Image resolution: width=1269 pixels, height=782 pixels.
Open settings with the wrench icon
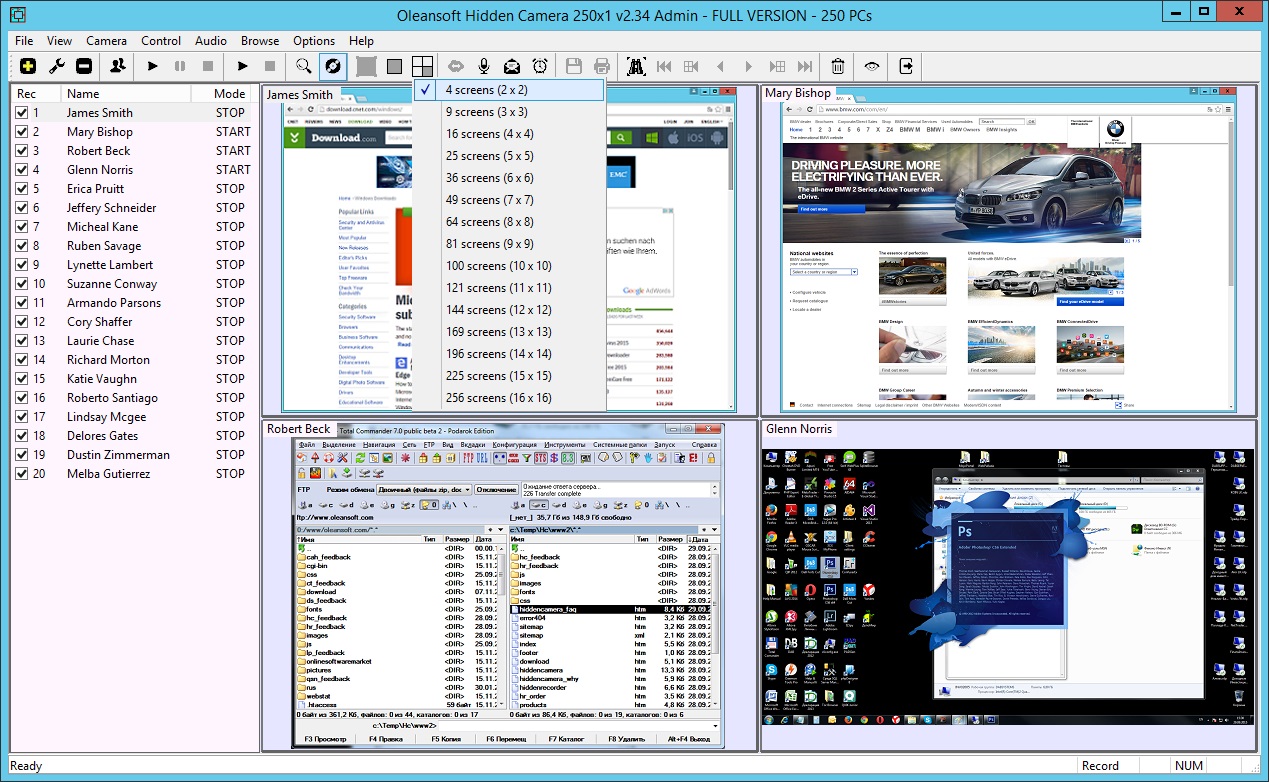57,66
